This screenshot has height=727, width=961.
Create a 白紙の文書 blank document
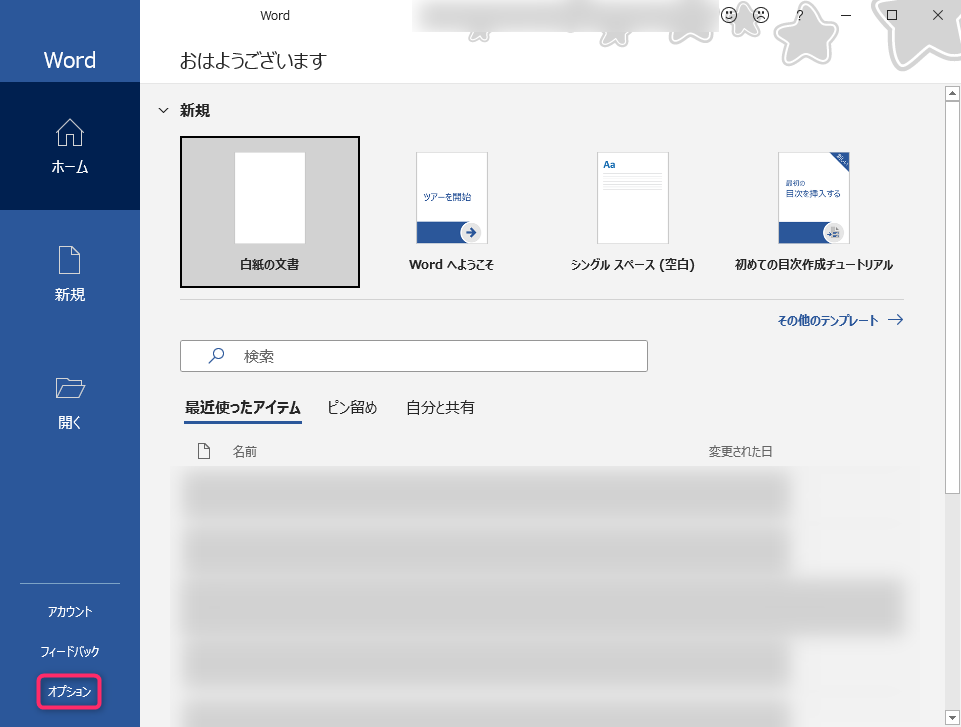[x=270, y=212]
